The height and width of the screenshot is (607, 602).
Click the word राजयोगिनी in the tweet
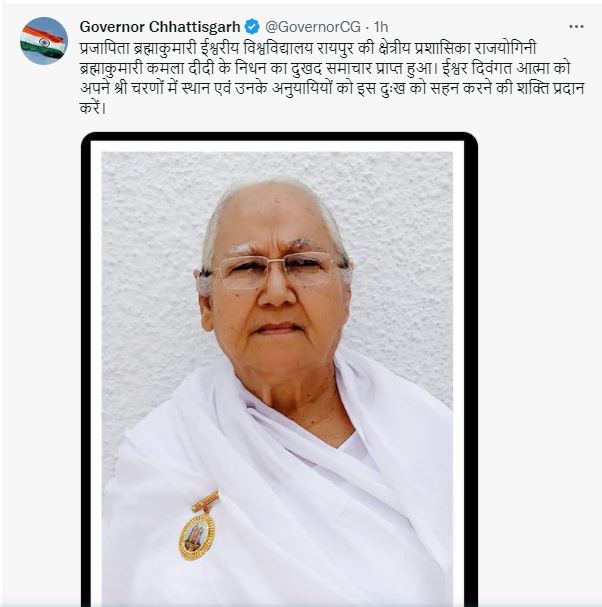point(505,48)
